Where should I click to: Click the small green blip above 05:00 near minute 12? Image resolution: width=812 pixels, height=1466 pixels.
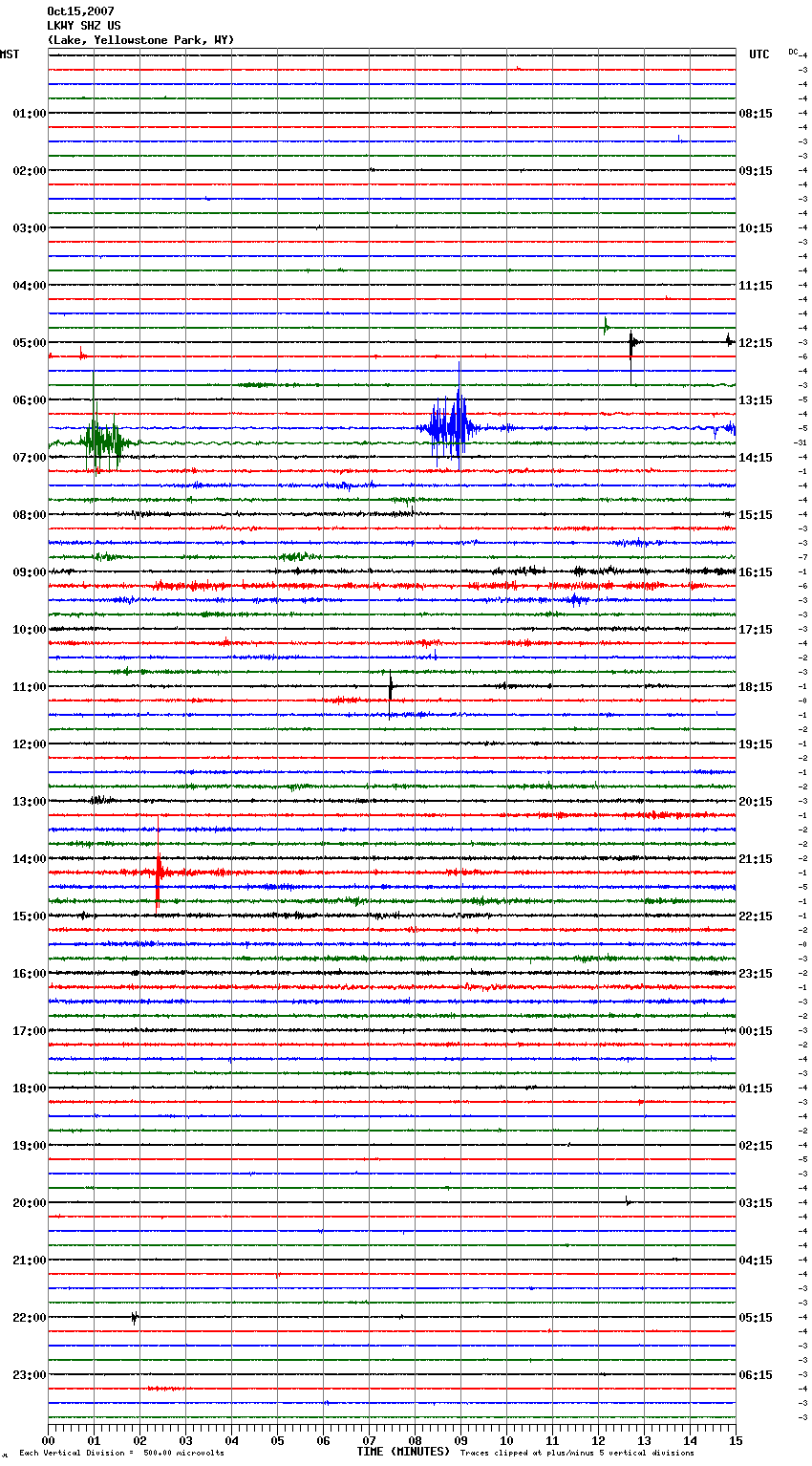coord(606,326)
